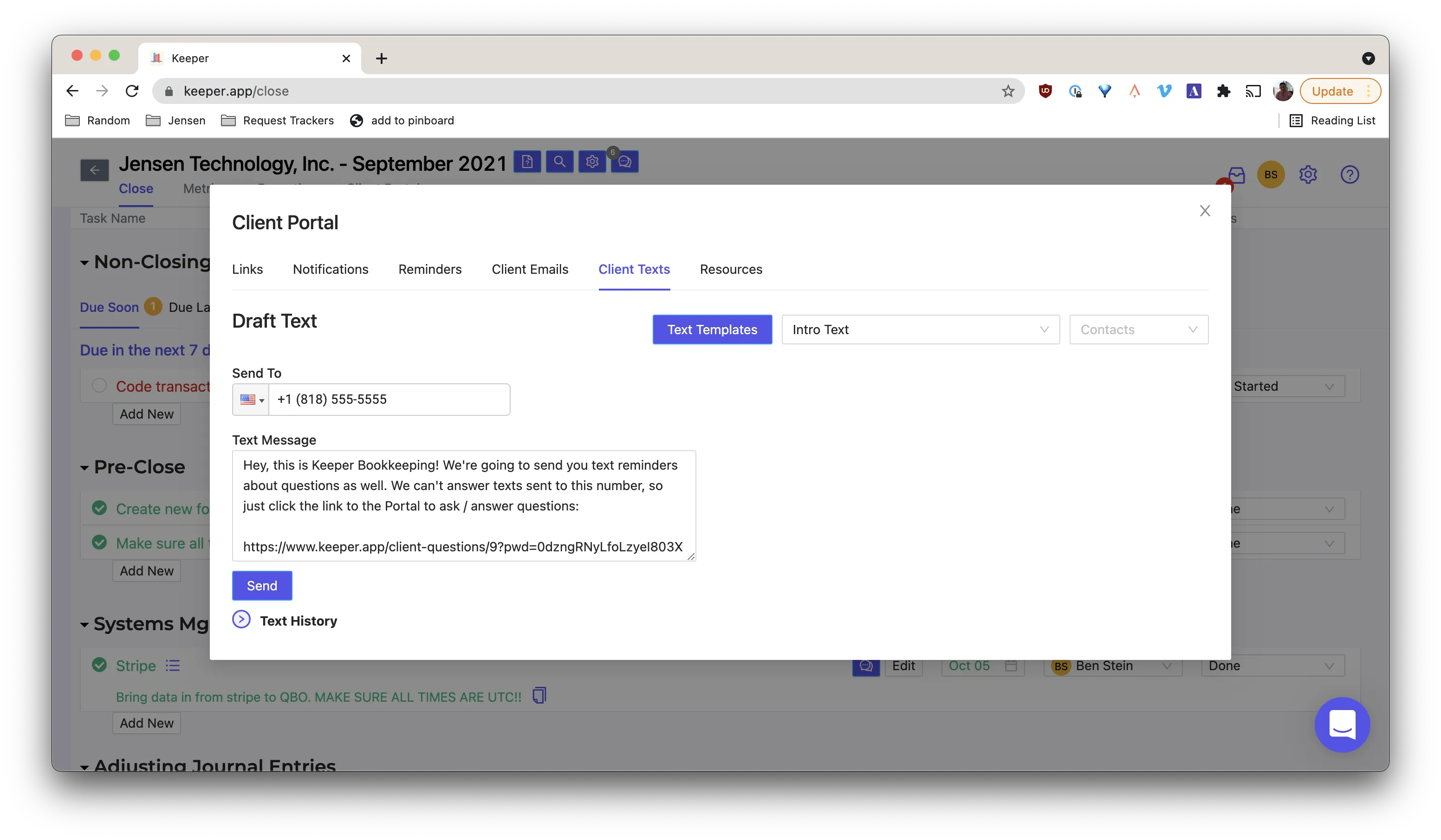Click the Chrome Update button
Screen dimensions: 1441x840
[x=1340, y=91]
